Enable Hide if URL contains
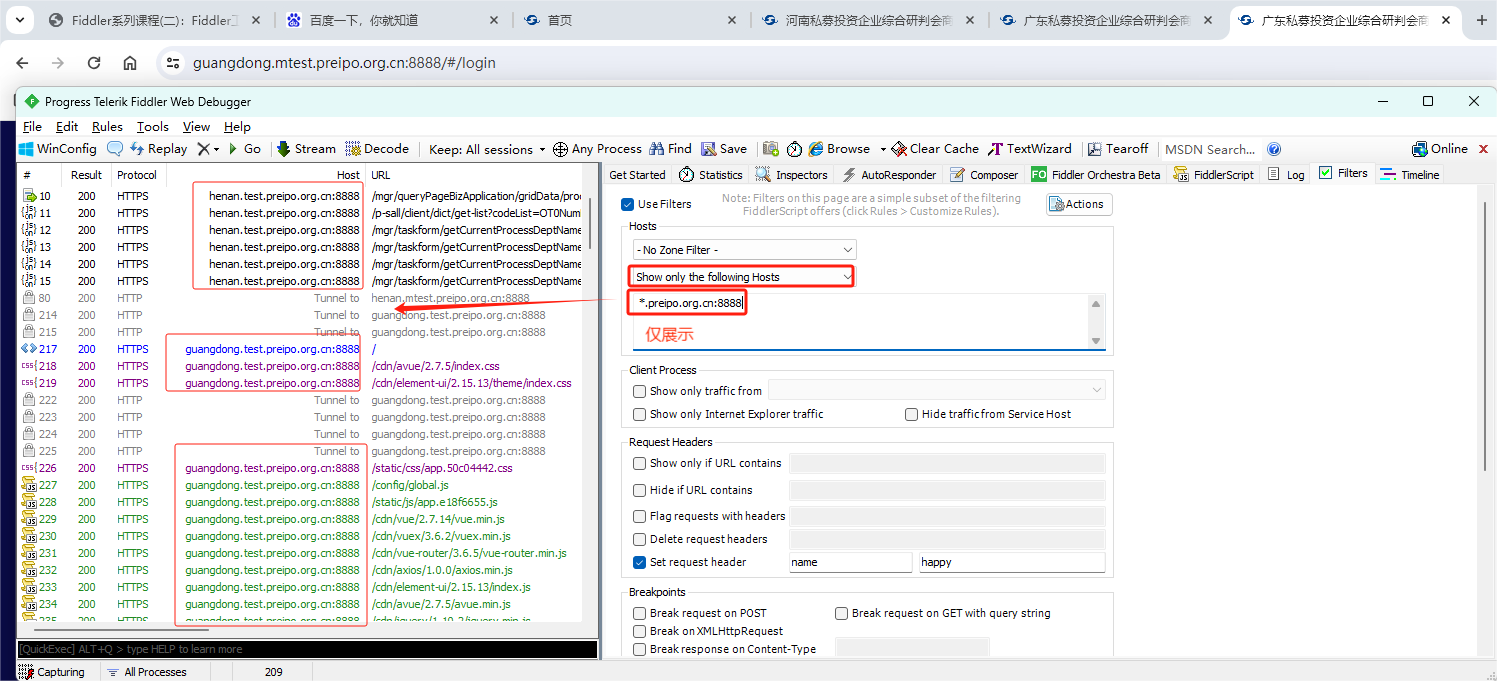Viewport: 1497px width, 681px height. pos(640,490)
